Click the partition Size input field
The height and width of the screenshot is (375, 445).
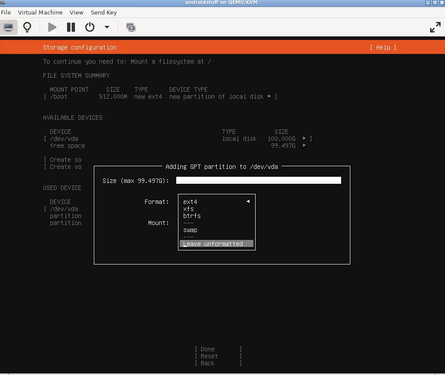258,180
